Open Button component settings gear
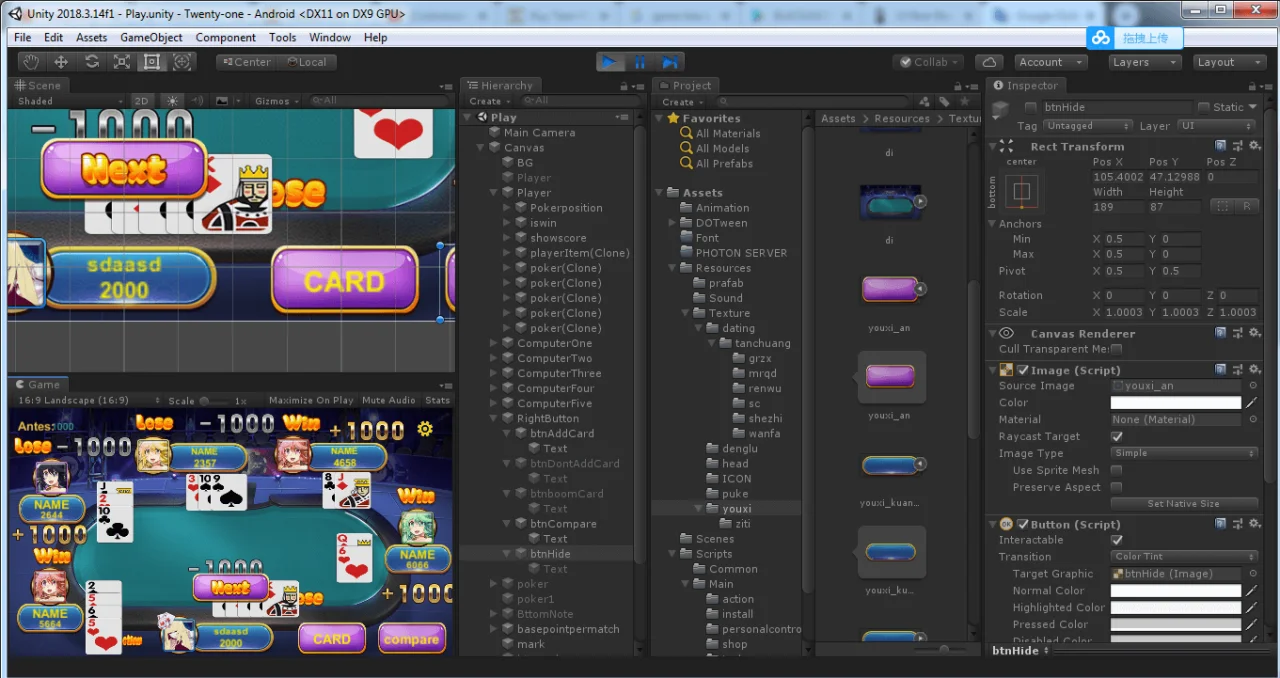 point(1255,524)
